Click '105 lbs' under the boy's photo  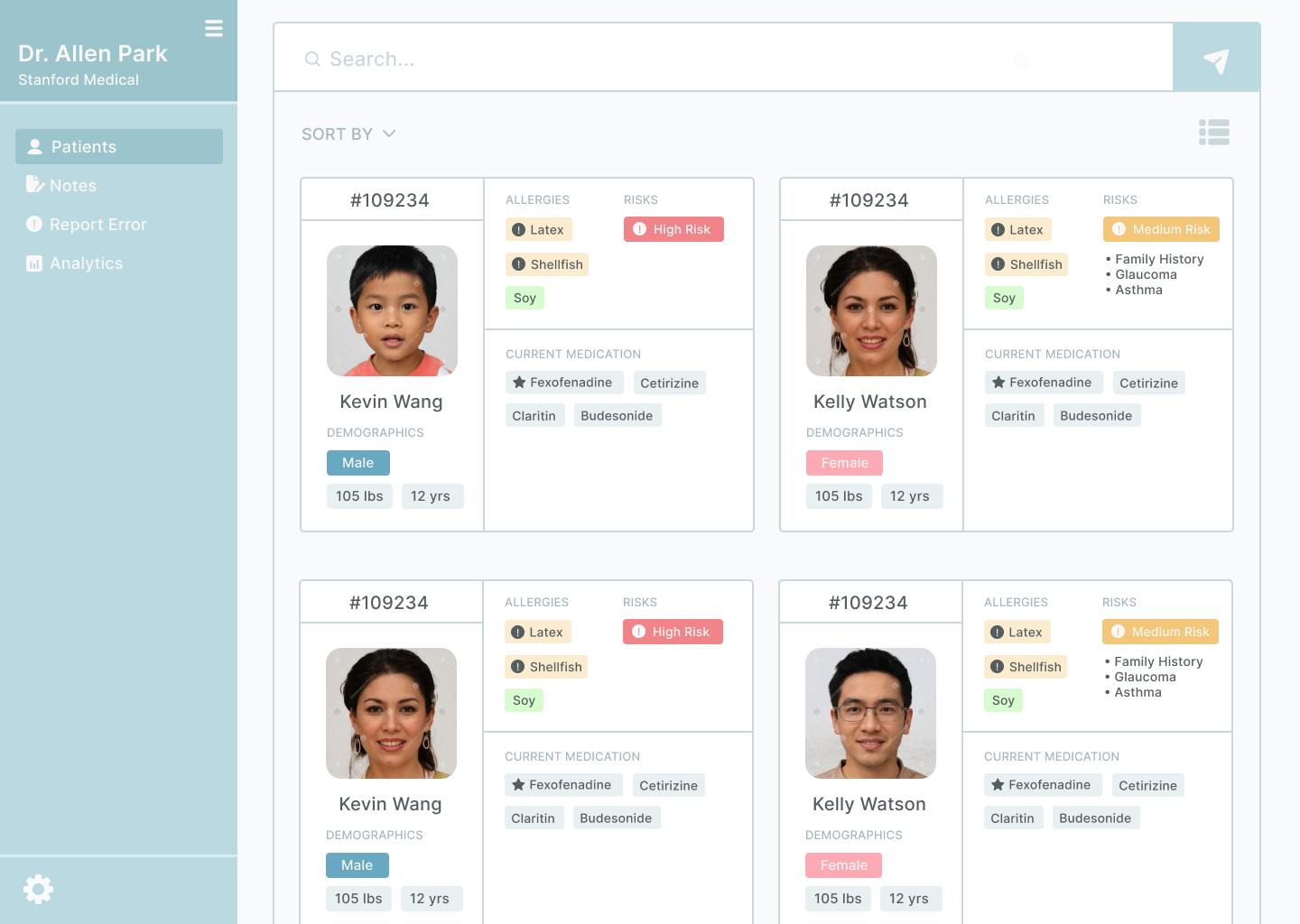coord(359,496)
